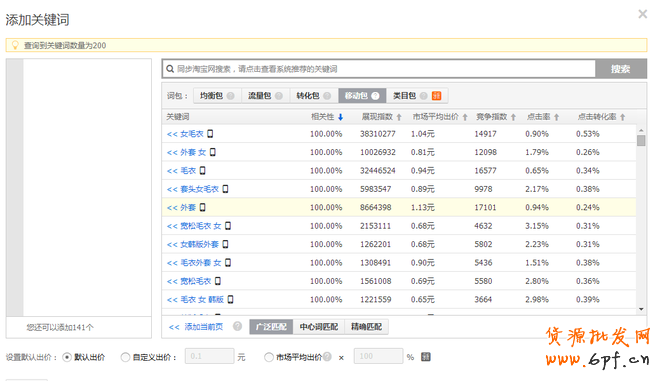Click the mobile icon beside 女毛衣

tap(210, 133)
